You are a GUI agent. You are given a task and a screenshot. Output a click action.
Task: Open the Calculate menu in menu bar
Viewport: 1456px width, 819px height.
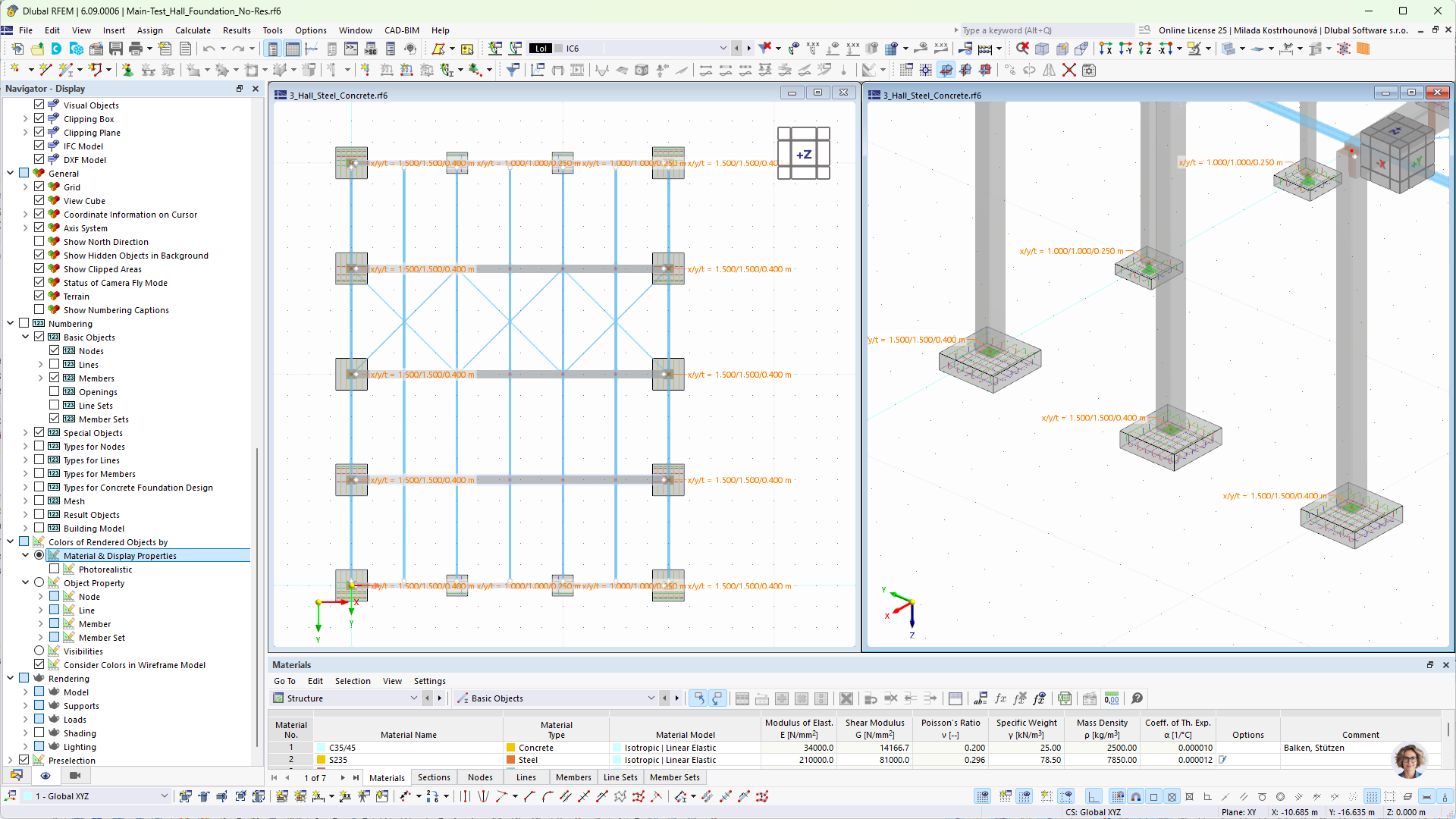point(192,30)
